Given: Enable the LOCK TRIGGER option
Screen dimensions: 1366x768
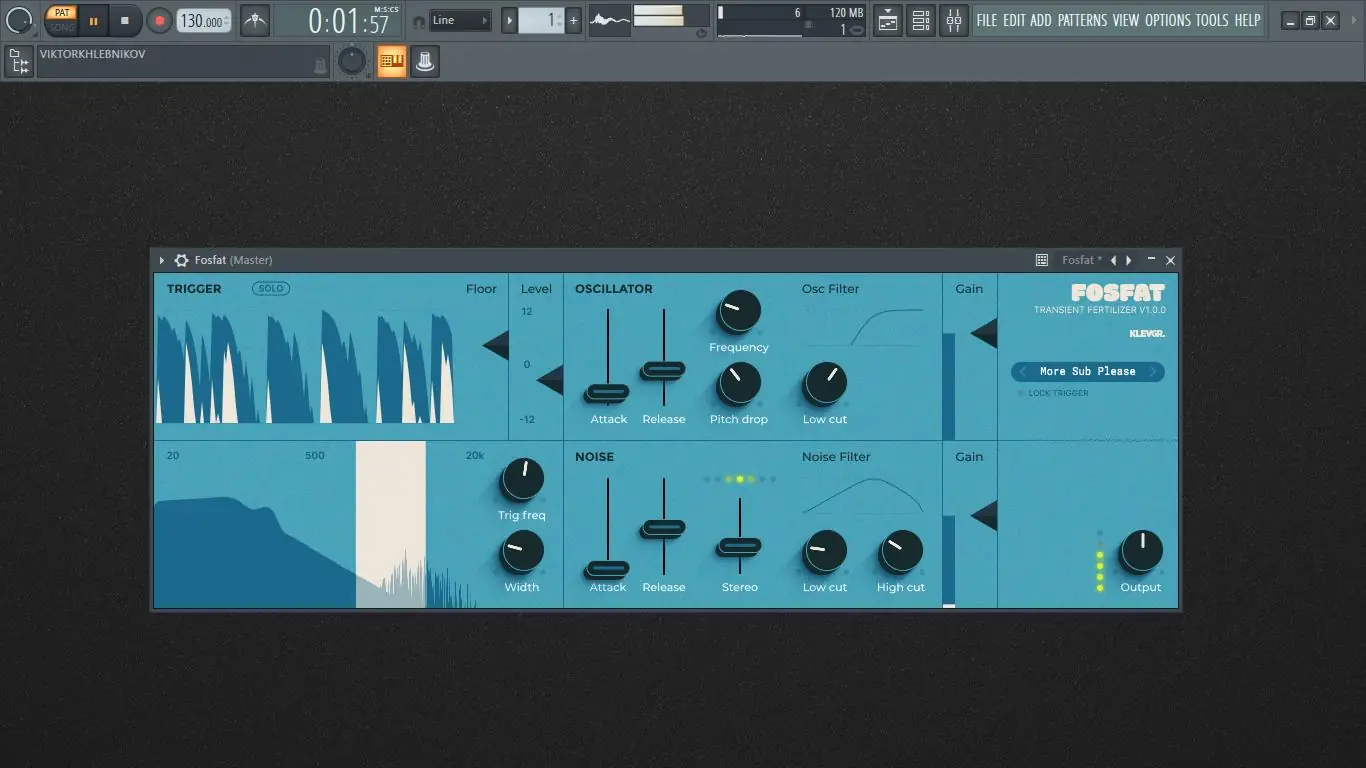Looking at the screenshot, I should (1054, 393).
